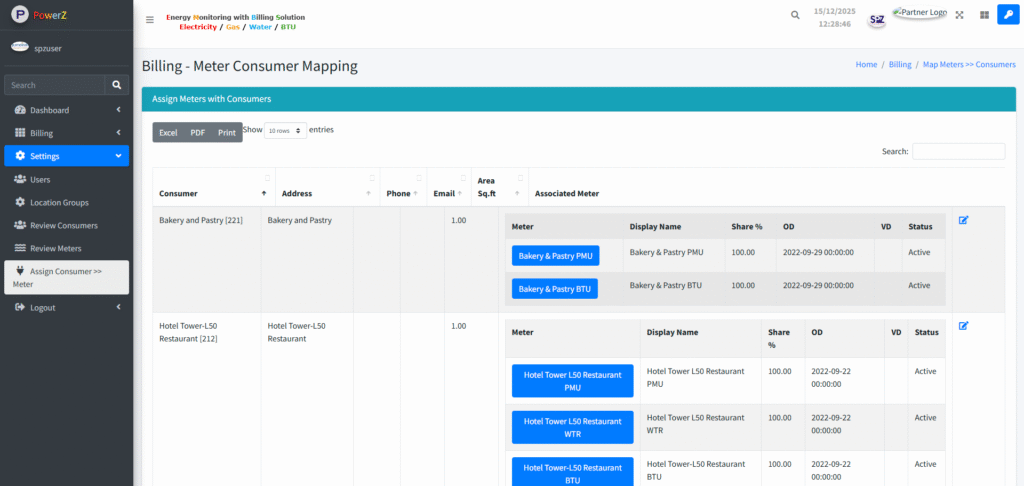Open the rows-per-page dropdown showing 10 rows

285,131
